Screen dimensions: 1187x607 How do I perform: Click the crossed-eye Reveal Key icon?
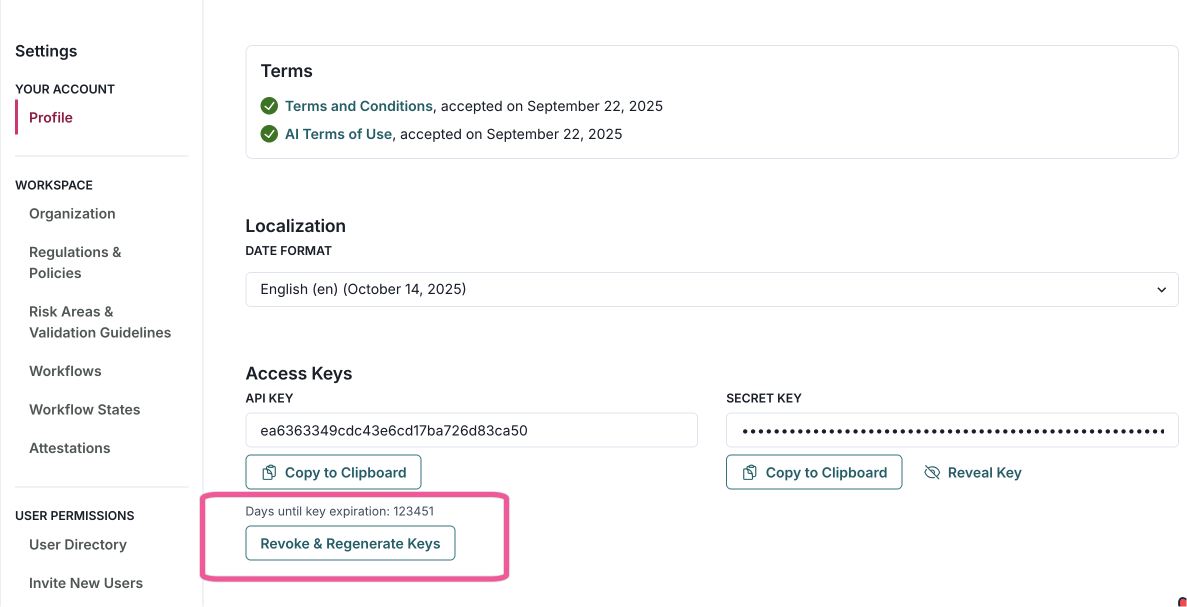click(x=932, y=473)
